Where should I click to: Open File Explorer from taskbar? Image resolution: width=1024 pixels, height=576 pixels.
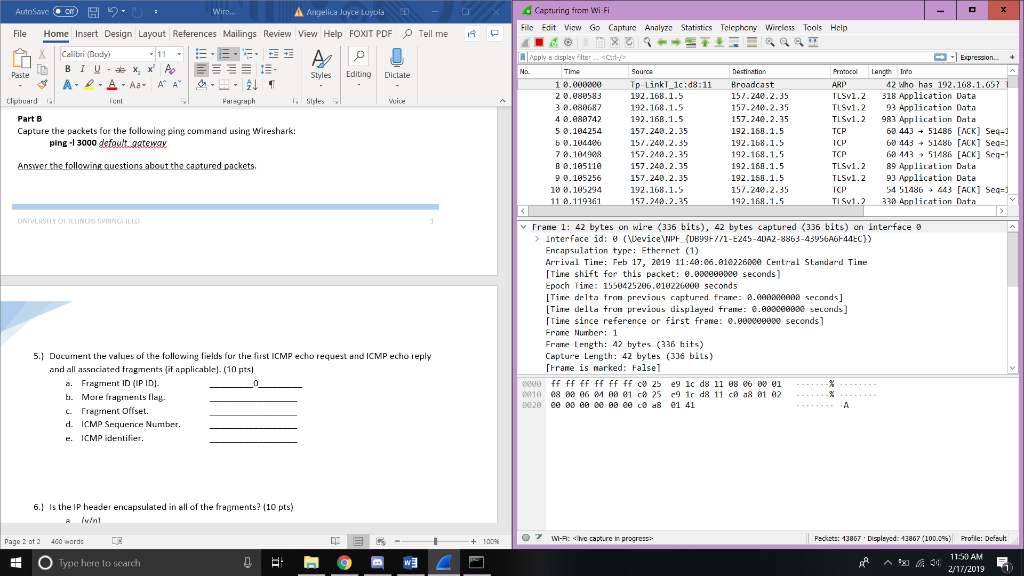point(311,562)
